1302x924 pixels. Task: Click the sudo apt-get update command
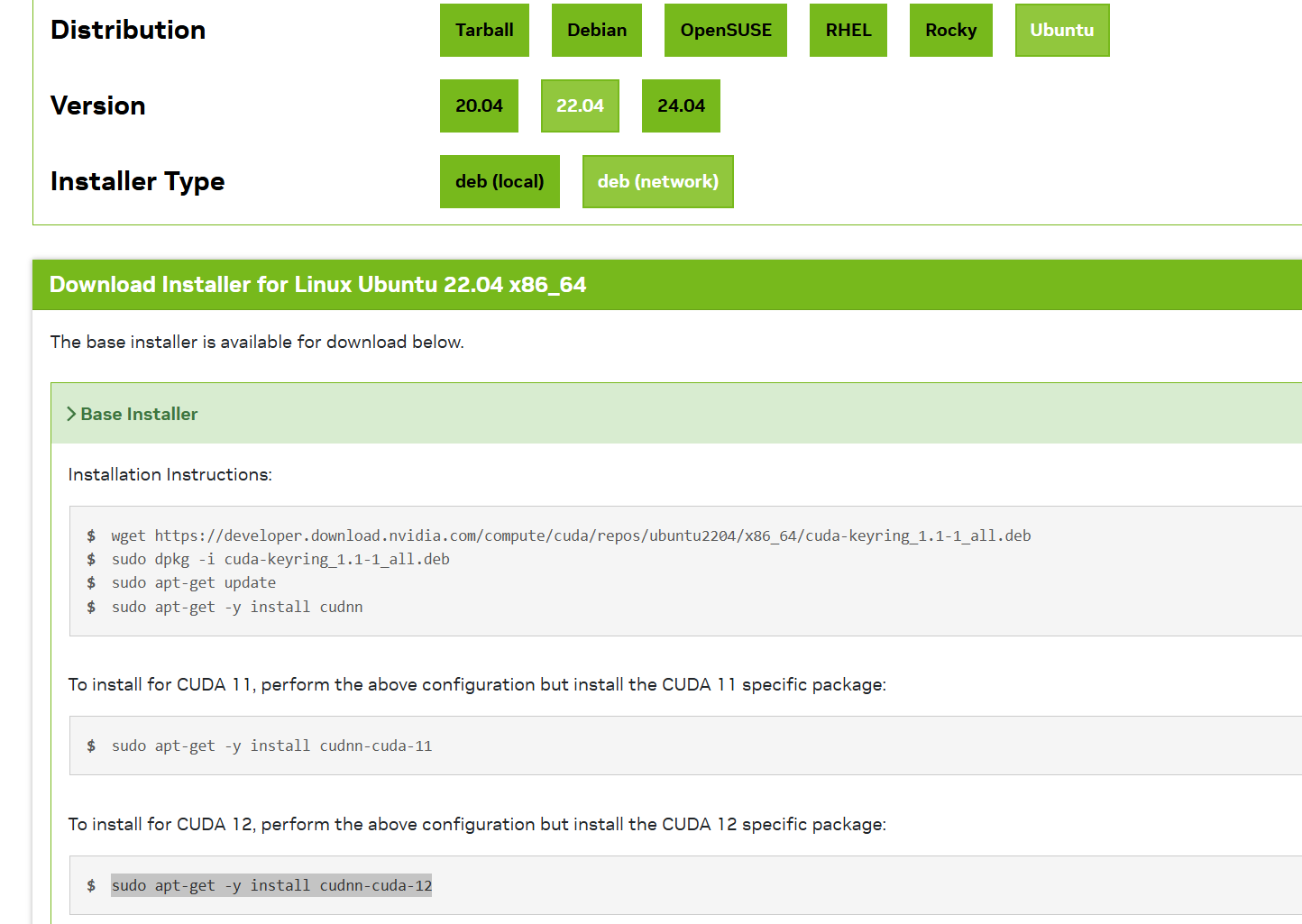(194, 582)
